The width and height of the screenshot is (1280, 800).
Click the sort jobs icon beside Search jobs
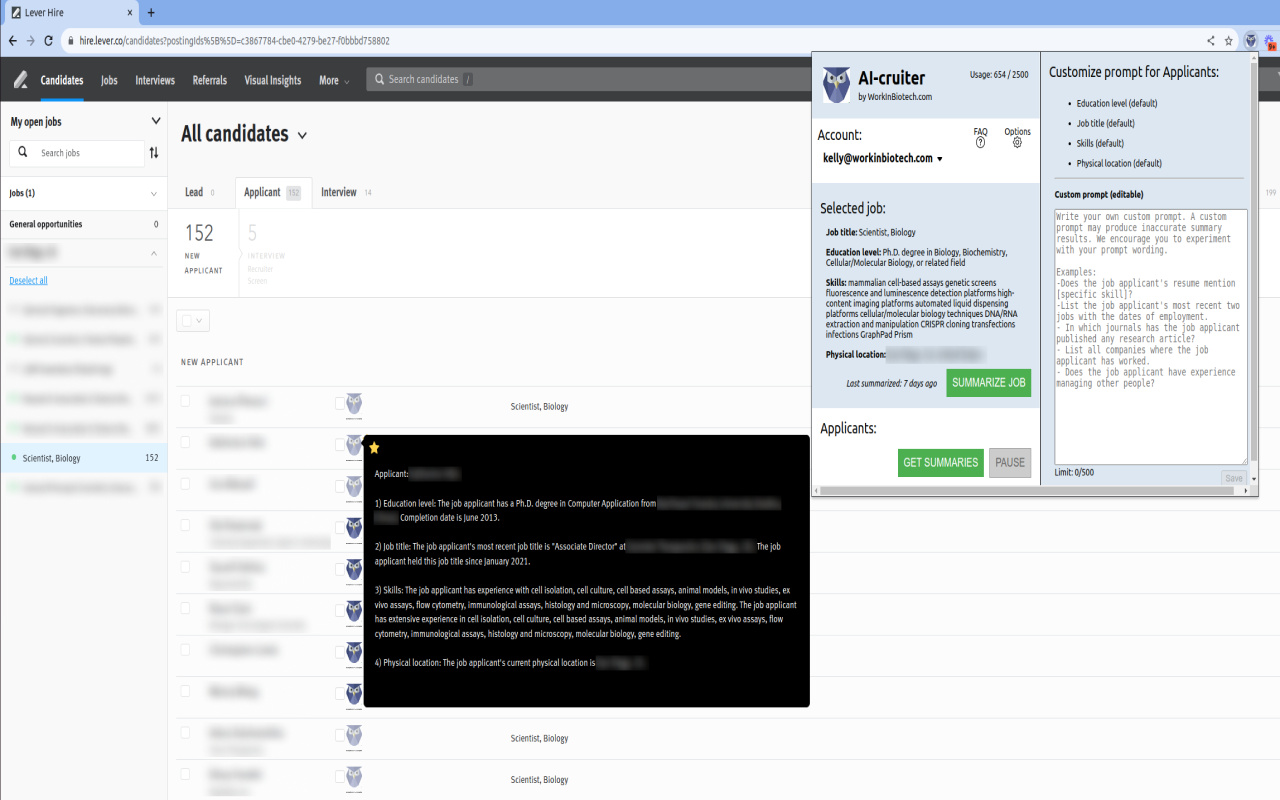tap(154, 153)
